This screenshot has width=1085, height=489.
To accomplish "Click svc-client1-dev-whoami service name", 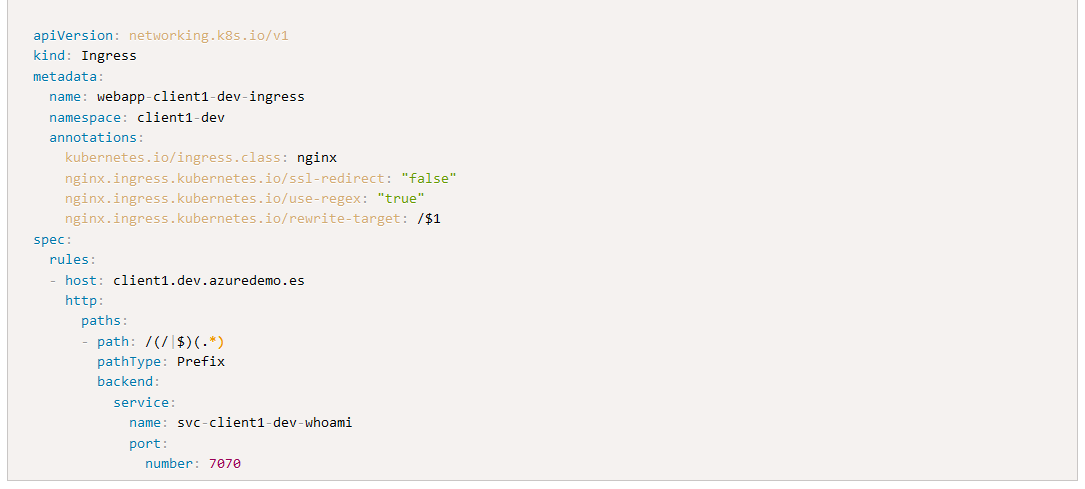I will (265, 423).
